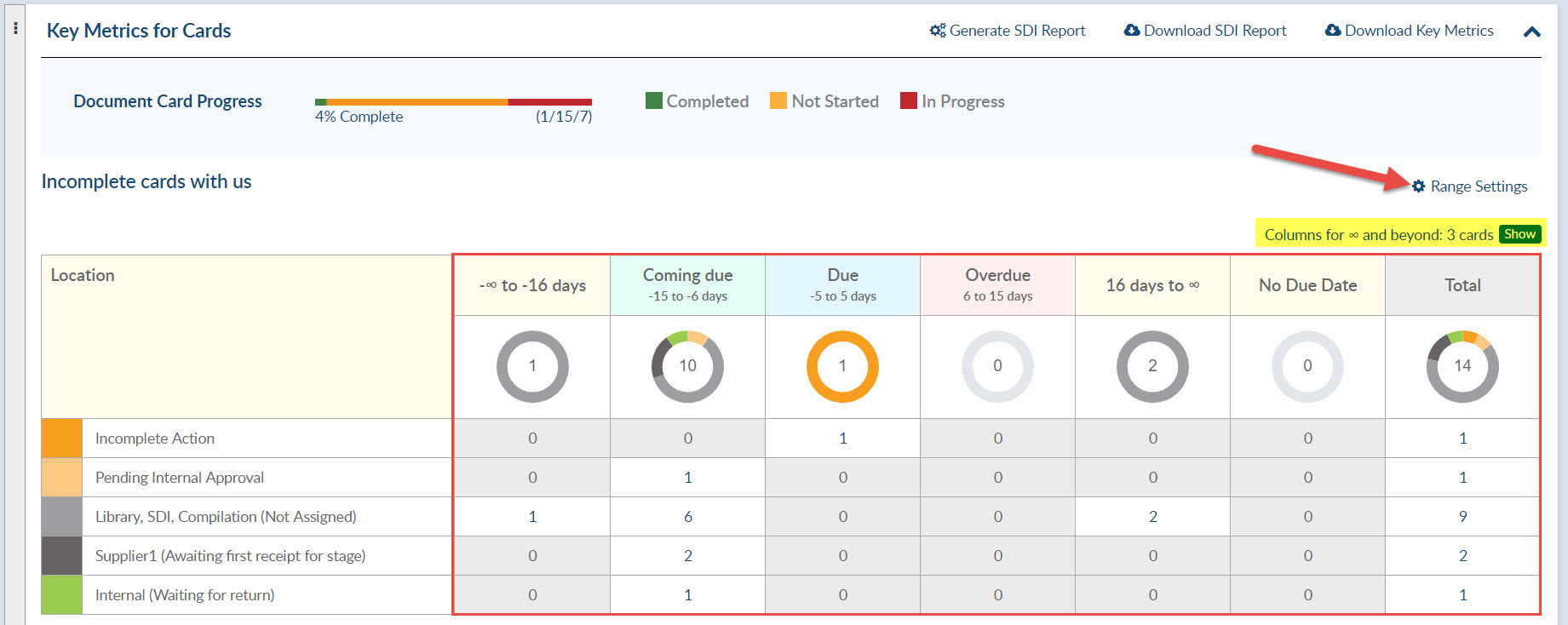
Task: Select the Not Started orange legend swatch
Action: coord(778,100)
